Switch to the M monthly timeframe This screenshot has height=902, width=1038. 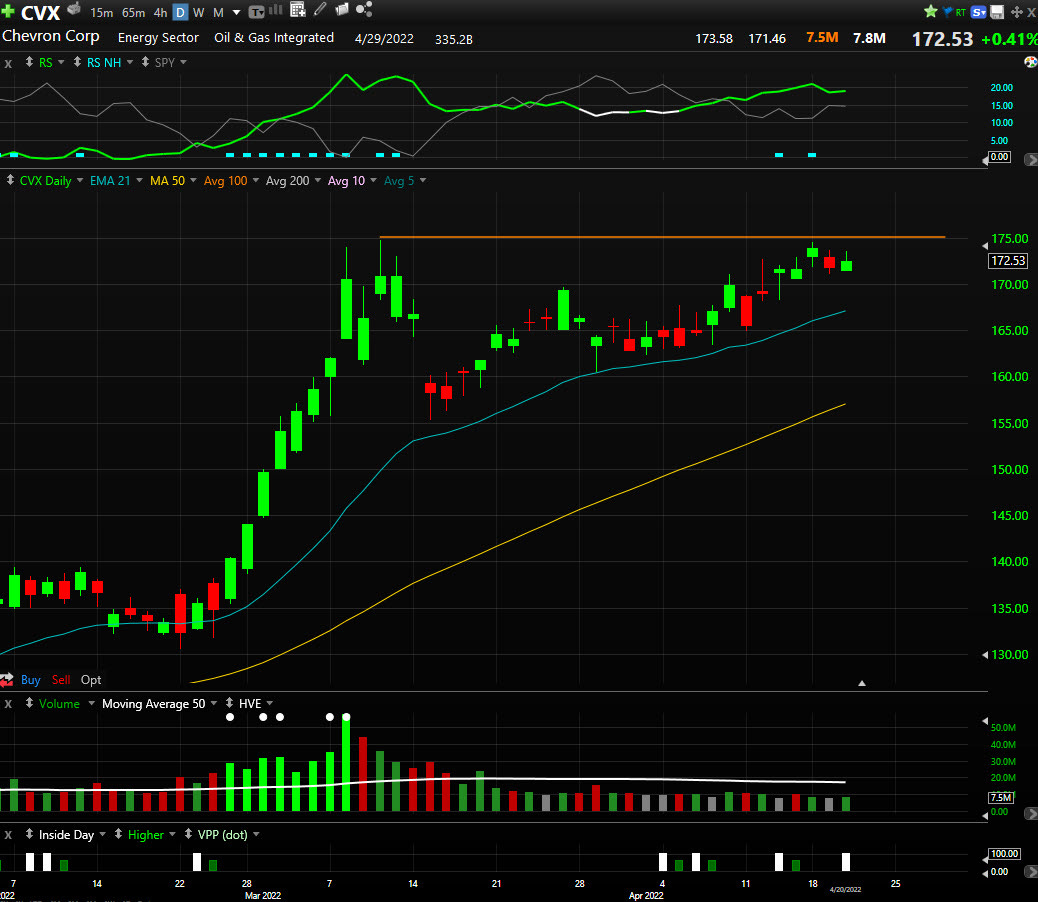218,13
